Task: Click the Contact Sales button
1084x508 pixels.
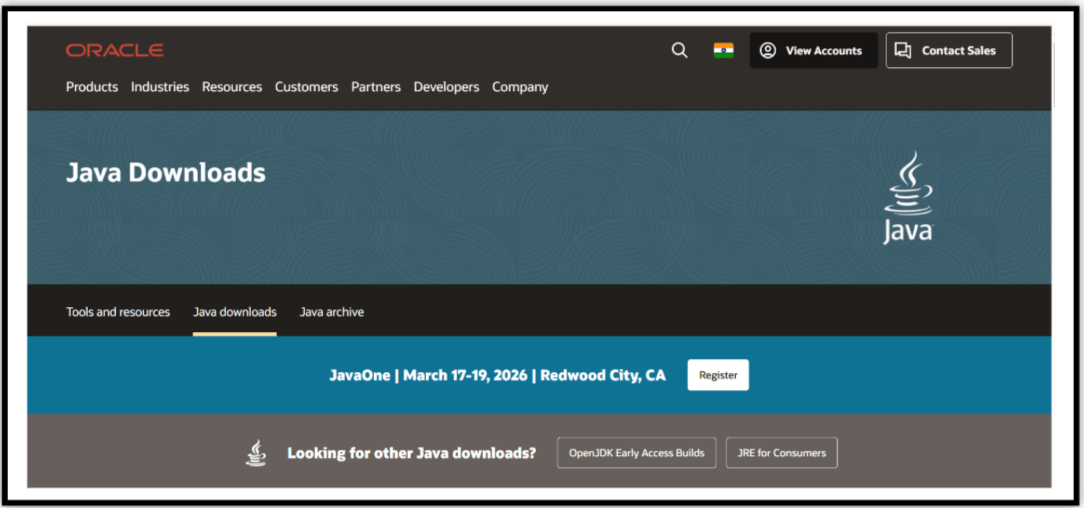Action: (x=949, y=50)
